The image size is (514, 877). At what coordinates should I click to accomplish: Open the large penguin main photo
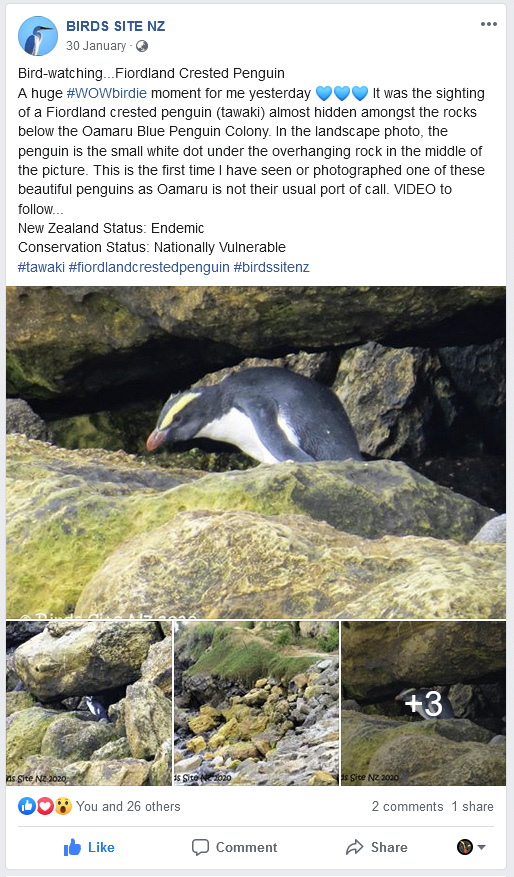pos(256,452)
